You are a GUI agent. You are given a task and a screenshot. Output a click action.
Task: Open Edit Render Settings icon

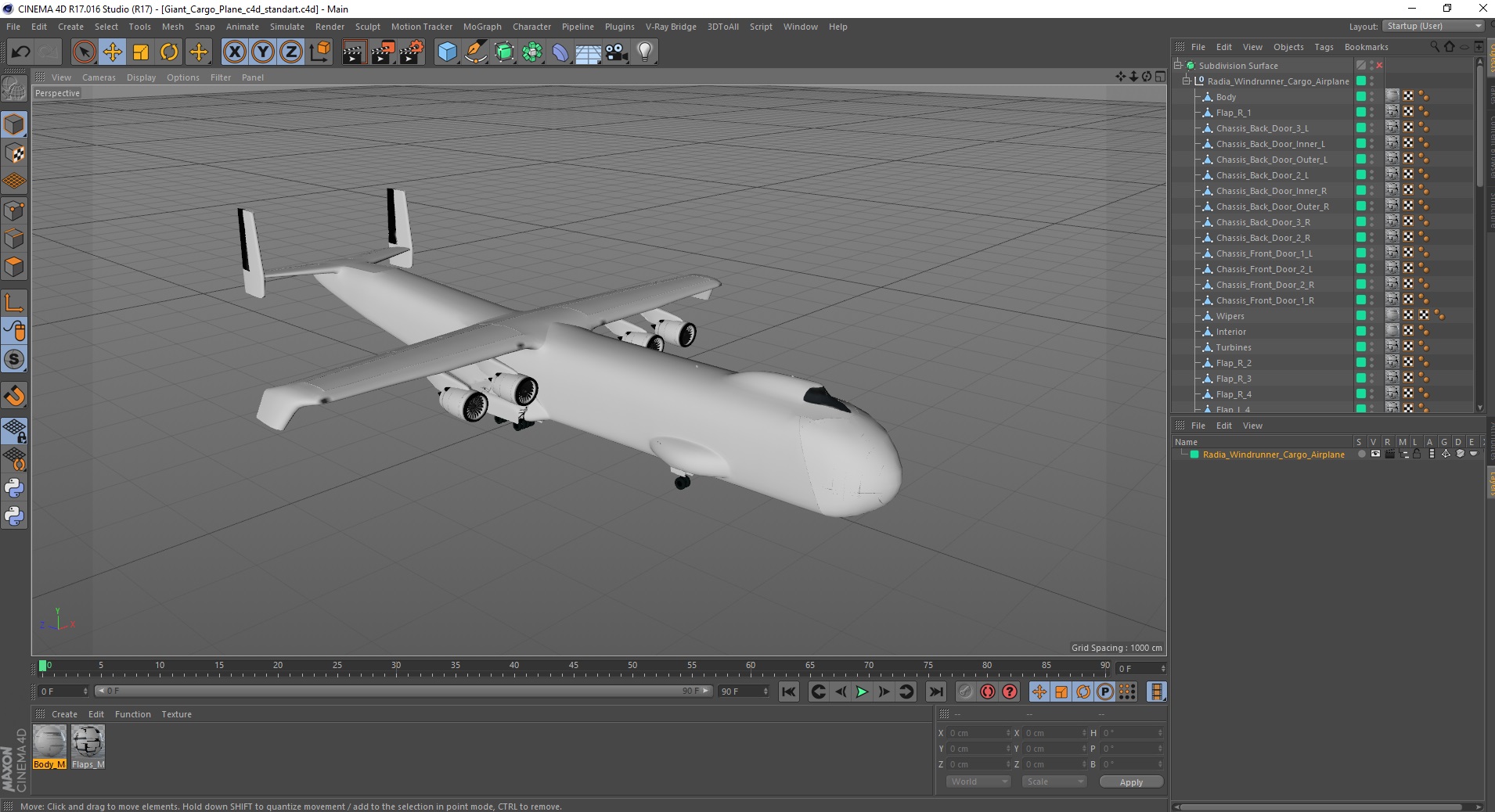(412, 52)
